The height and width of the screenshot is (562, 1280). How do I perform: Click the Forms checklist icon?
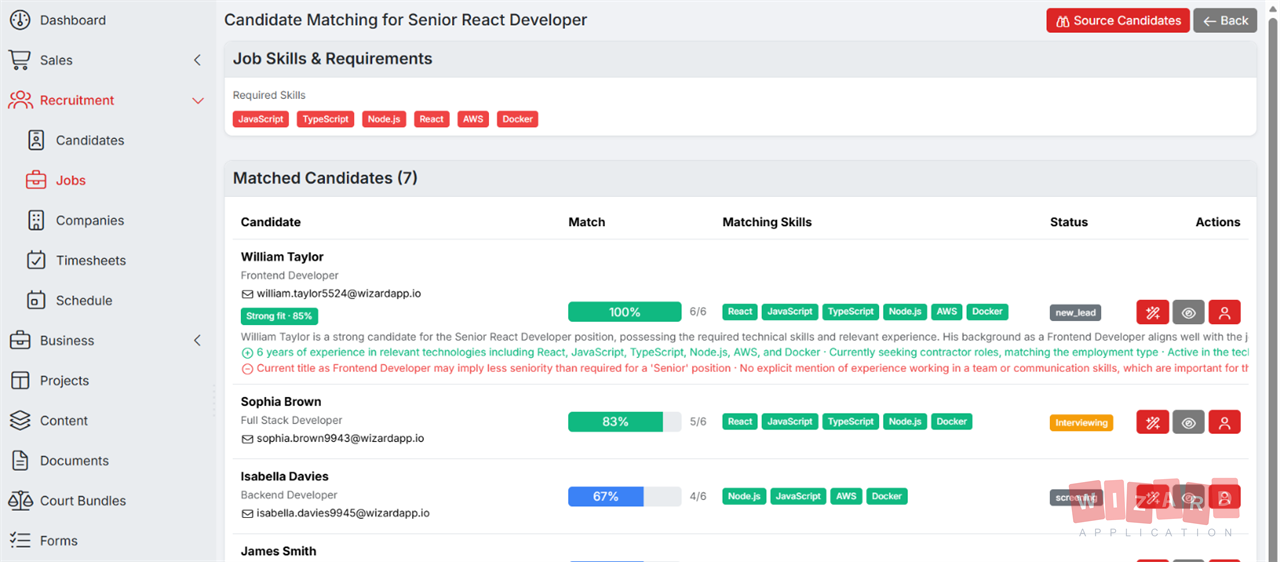point(19,540)
